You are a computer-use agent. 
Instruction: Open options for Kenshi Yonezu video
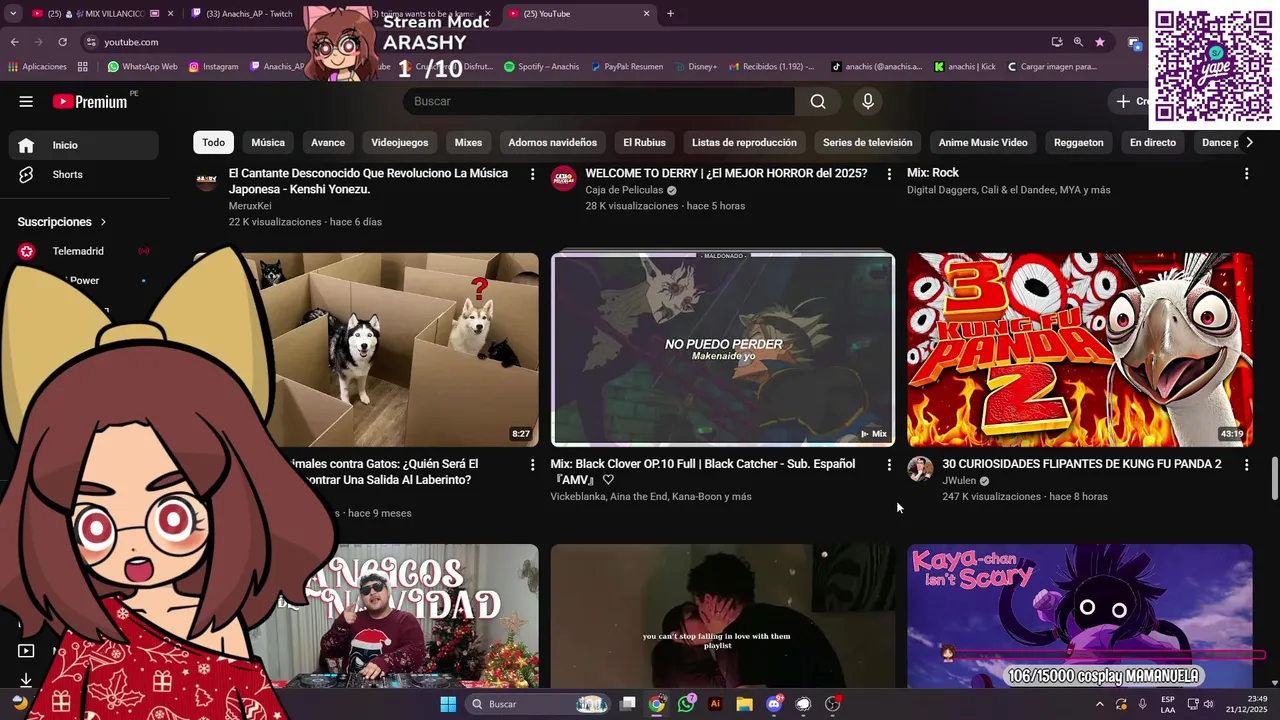[x=533, y=174]
